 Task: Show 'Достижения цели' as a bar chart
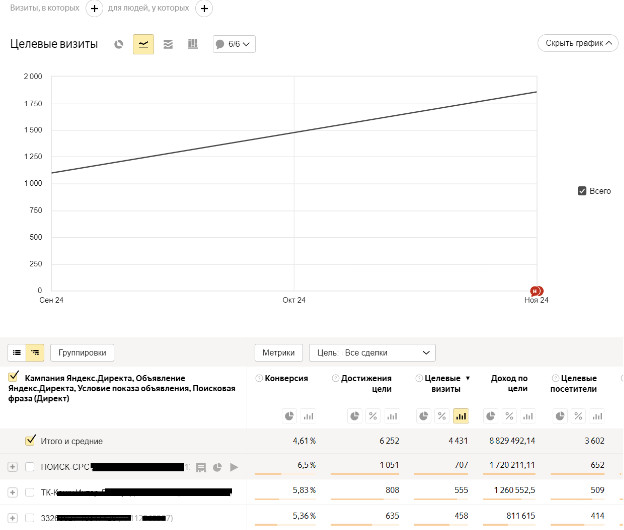tap(392, 416)
